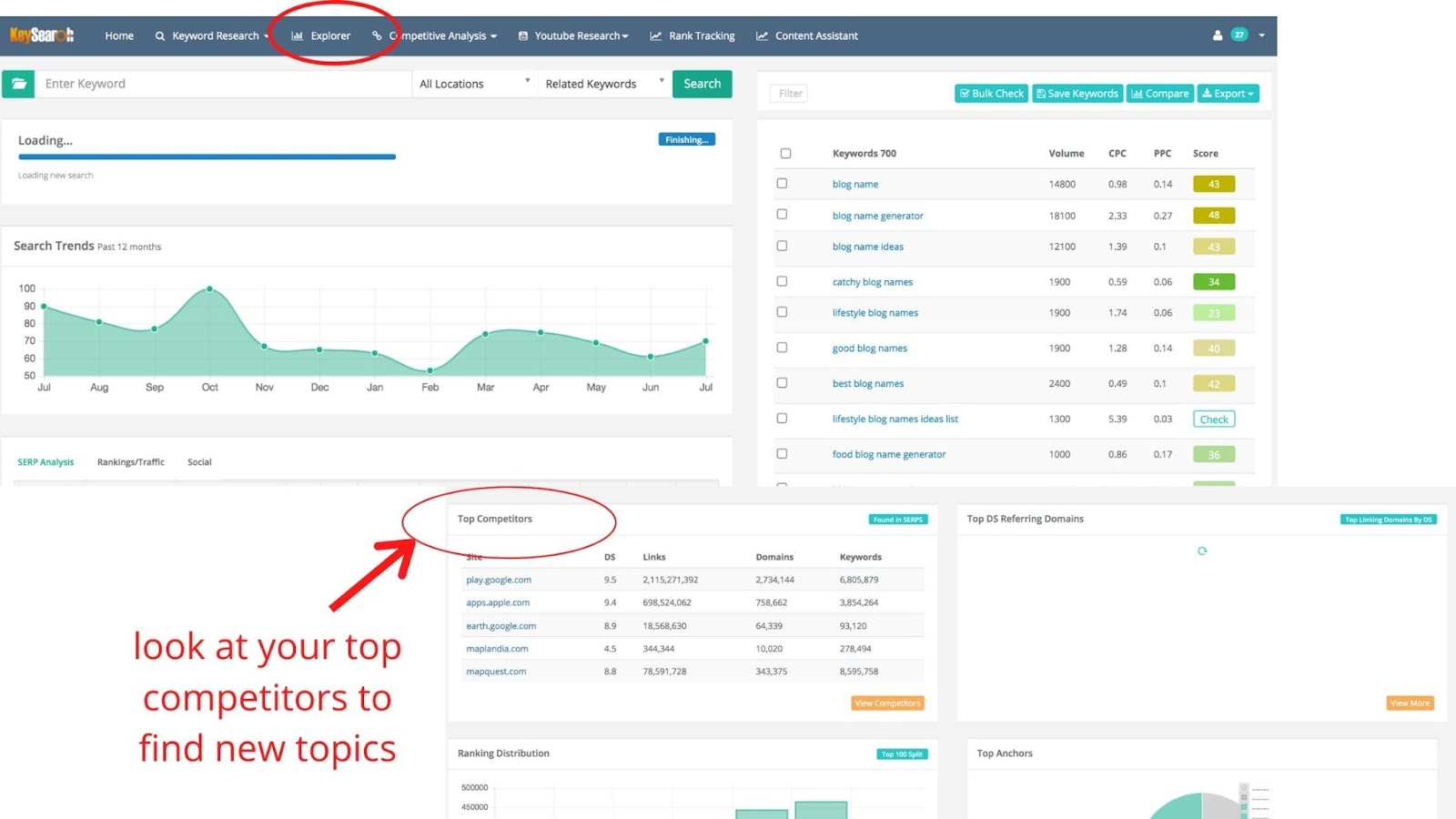This screenshot has height=819, width=1456.
Task: Check the box for 'blog name ideas'
Action: pyautogui.click(x=782, y=246)
